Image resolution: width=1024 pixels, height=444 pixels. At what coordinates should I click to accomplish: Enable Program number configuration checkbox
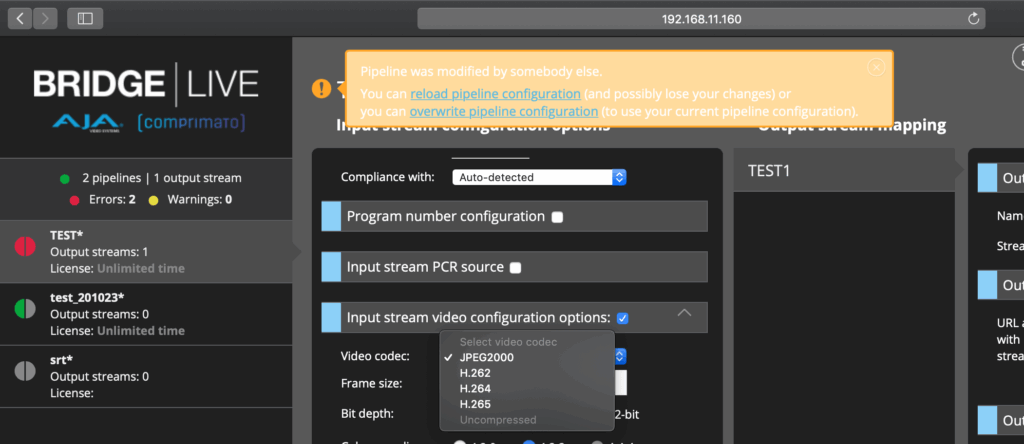click(557, 217)
